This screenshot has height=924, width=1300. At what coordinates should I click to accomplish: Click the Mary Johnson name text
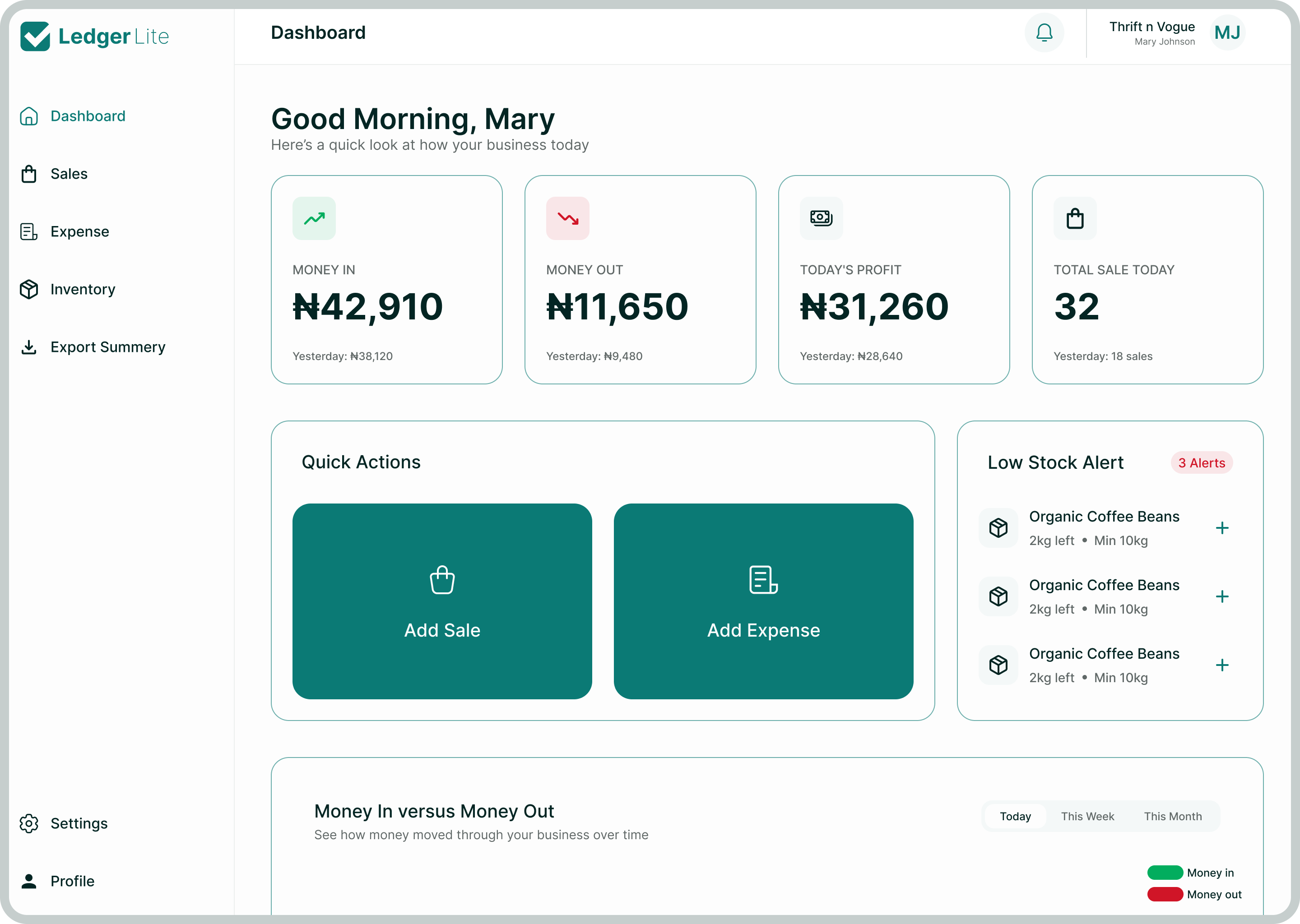(1165, 42)
